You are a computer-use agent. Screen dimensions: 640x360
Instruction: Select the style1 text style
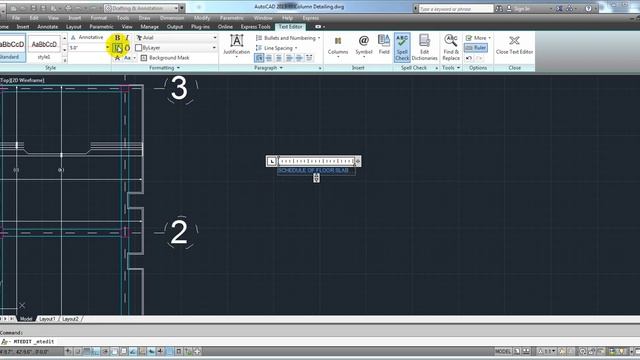[44, 48]
